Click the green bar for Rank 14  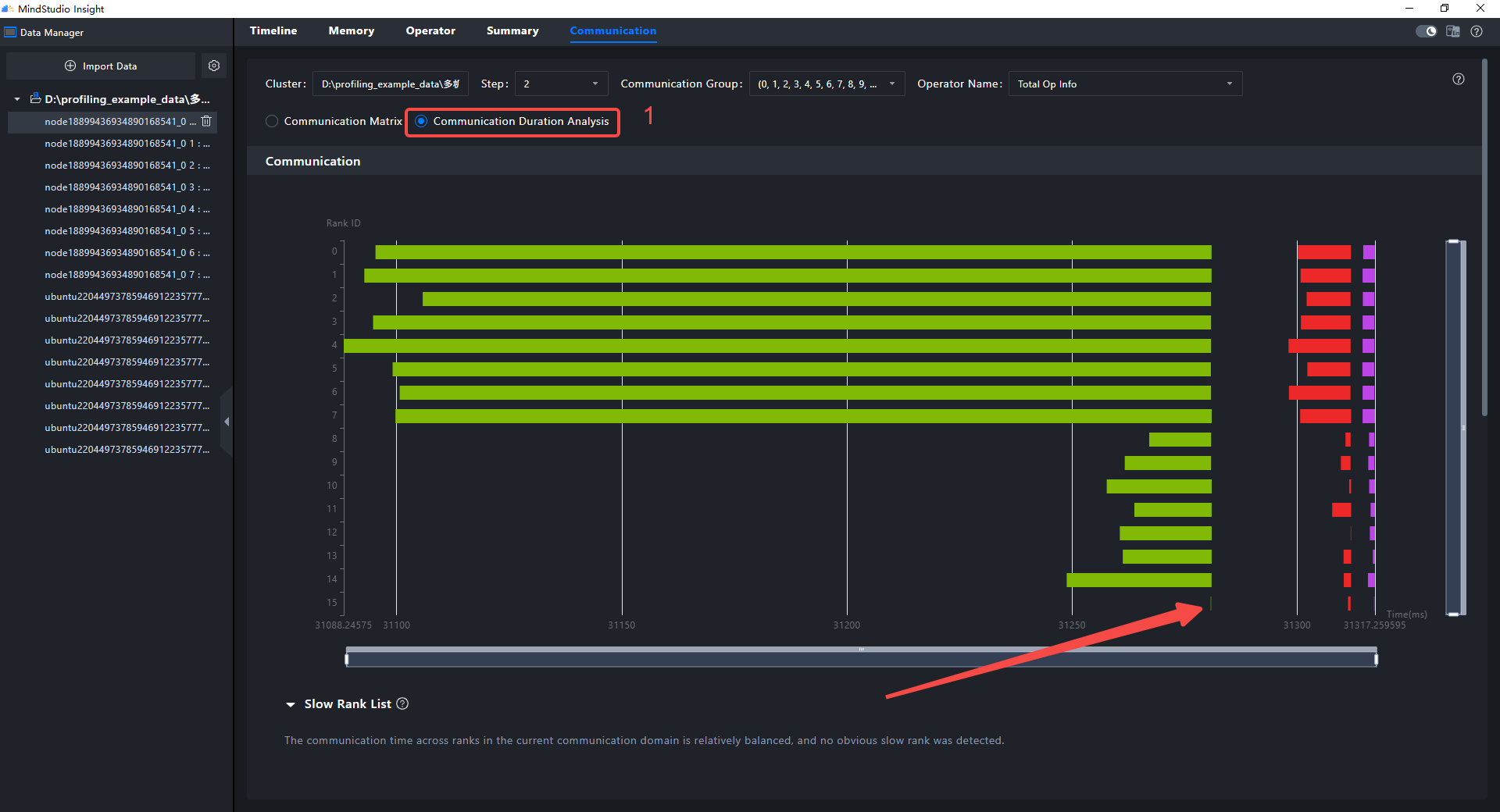(x=1139, y=580)
